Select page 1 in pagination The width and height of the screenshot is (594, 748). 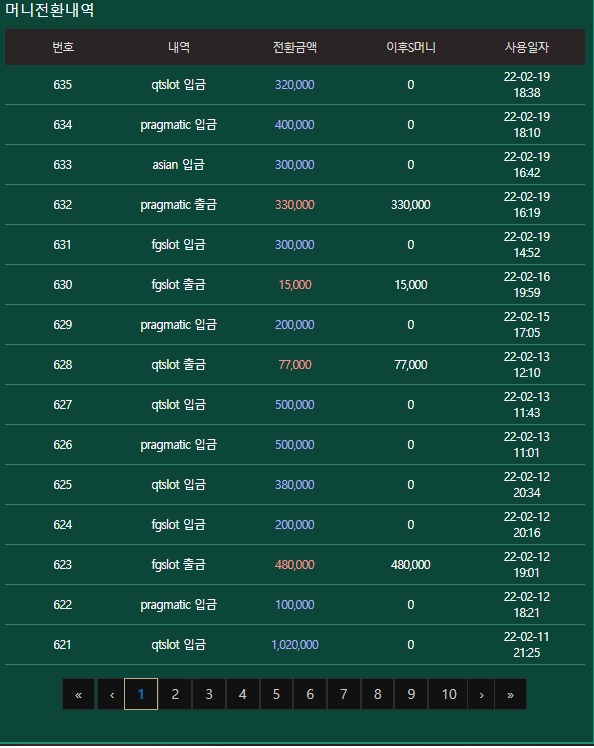[x=141, y=694]
